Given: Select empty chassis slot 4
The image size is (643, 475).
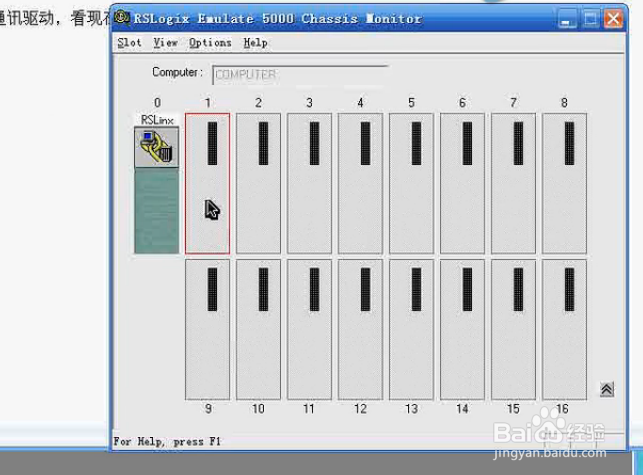Looking at the screenshot, I should click(360, 183).
